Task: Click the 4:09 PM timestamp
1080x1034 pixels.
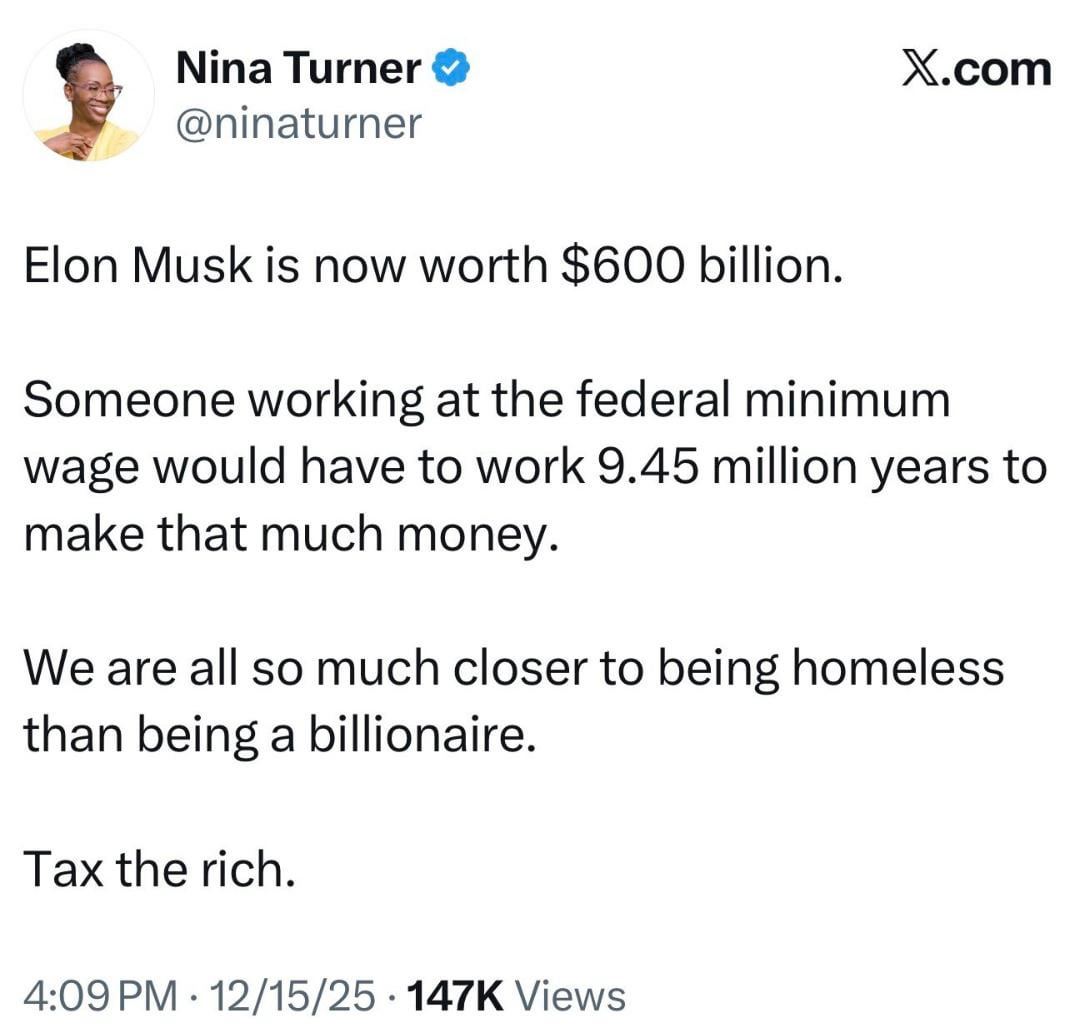Action: [96, 997]
